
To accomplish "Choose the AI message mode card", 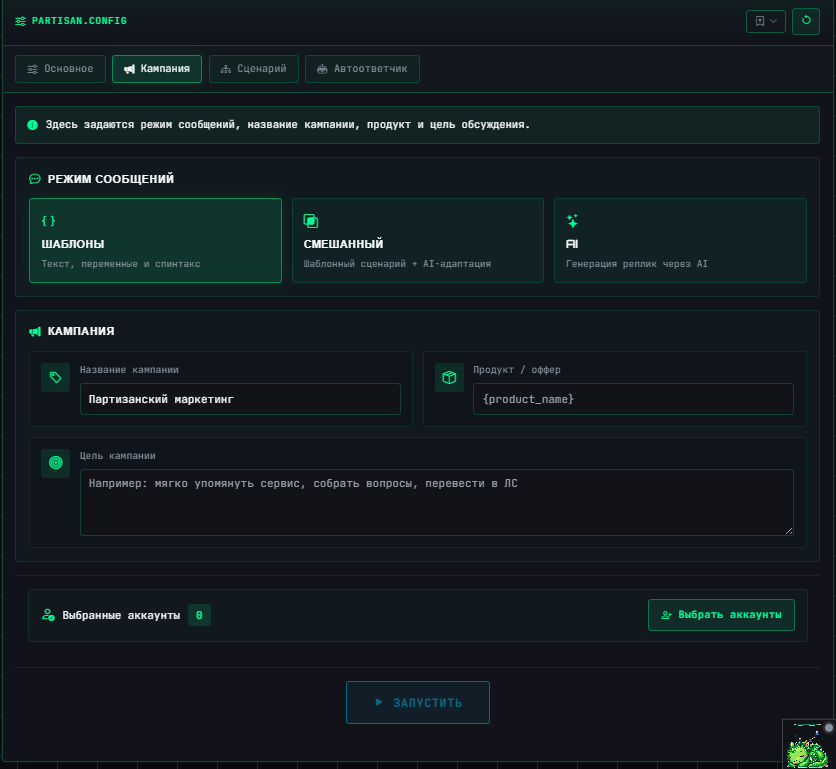I will coord(680,241).
